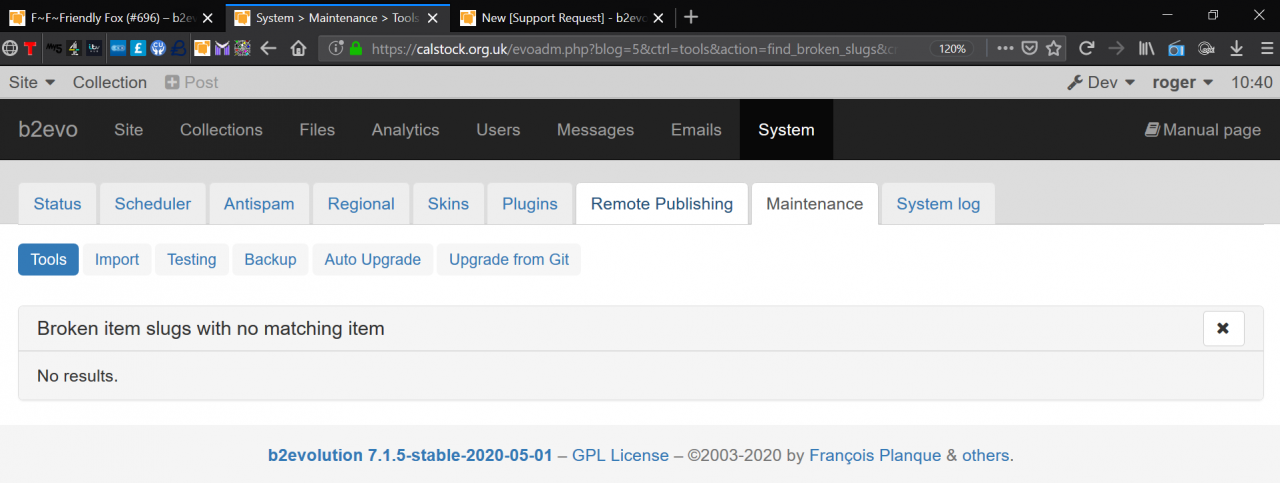Close the Friendly Fox browser tab

[x=208, y=17]
